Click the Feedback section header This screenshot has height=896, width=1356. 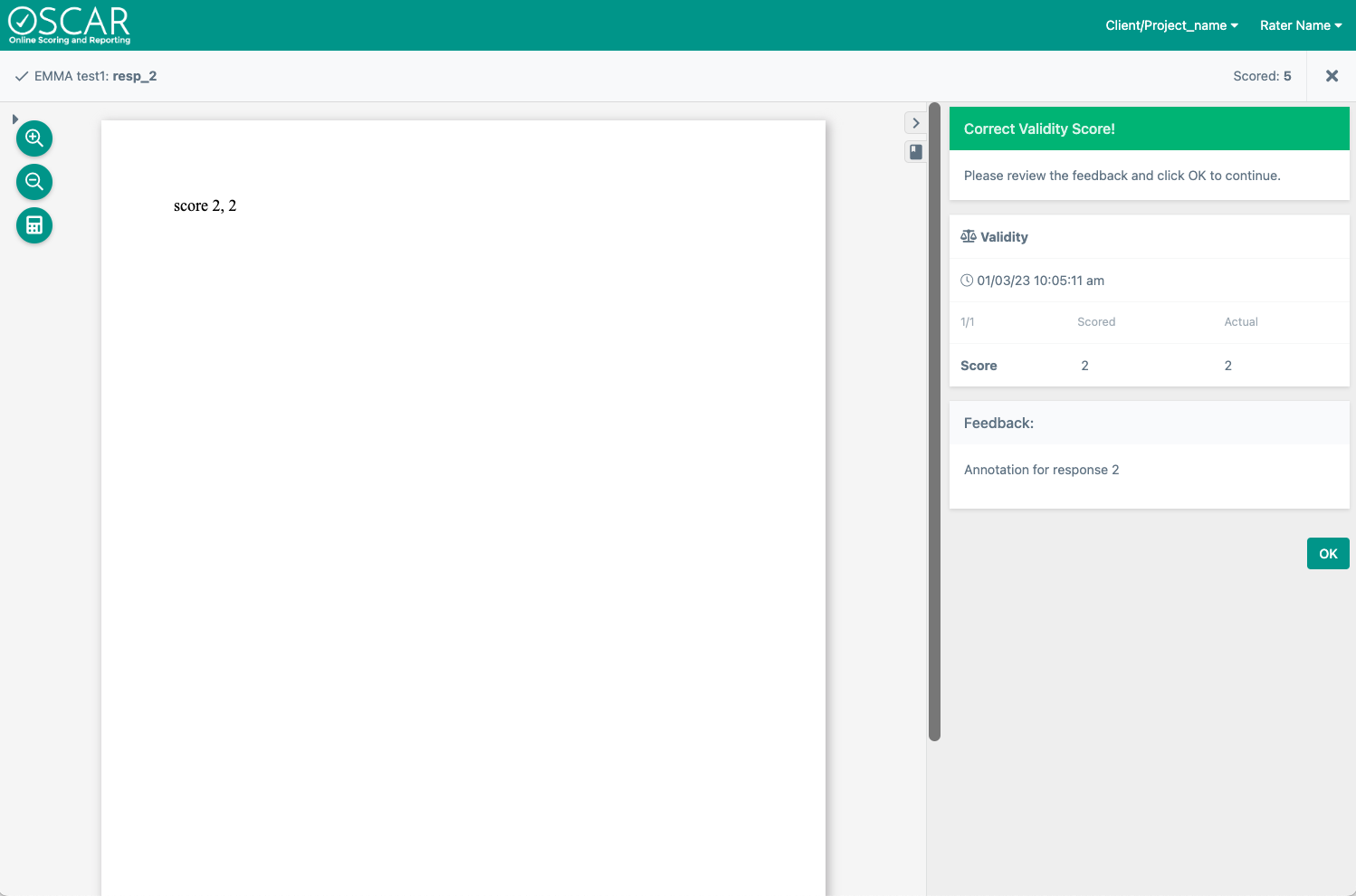pos(998,423)
